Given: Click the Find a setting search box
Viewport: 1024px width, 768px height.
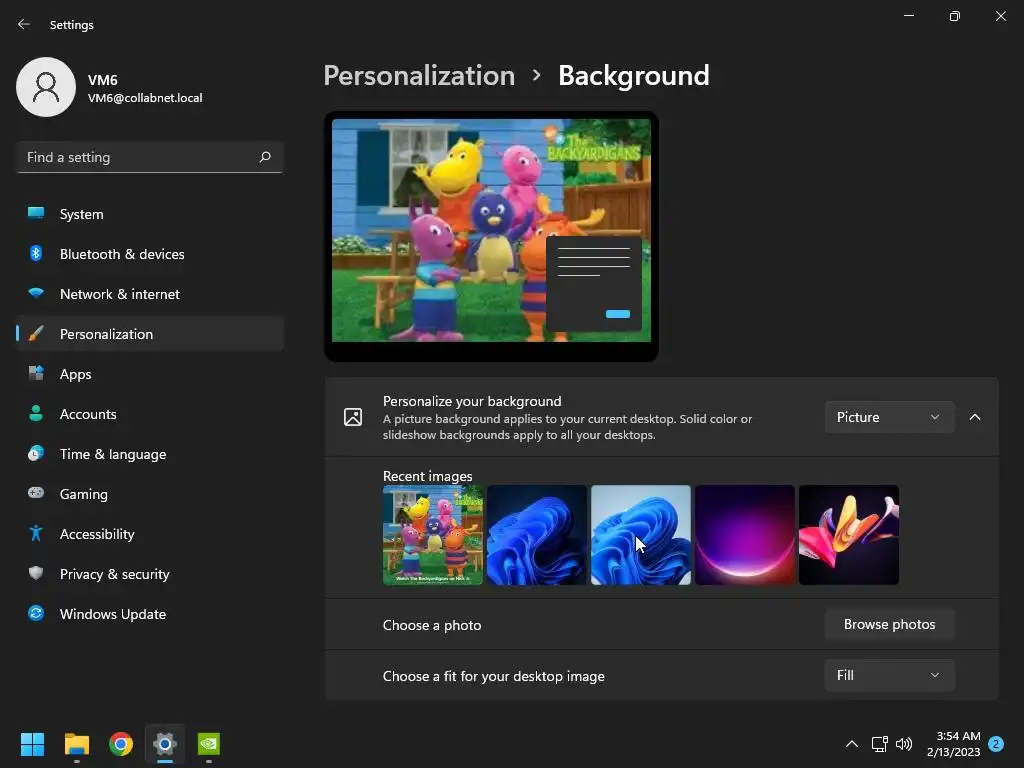Looking at the screenshot, I should tap(150, 157).
